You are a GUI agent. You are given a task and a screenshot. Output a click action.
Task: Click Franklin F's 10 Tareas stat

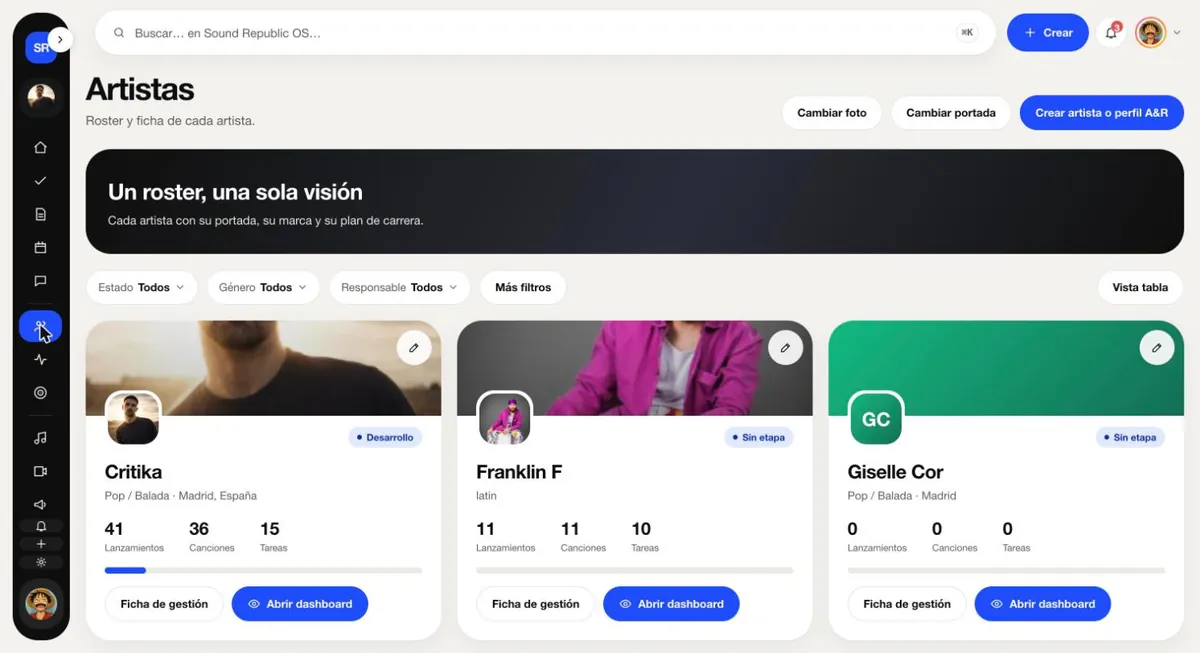tap(645, 537)
